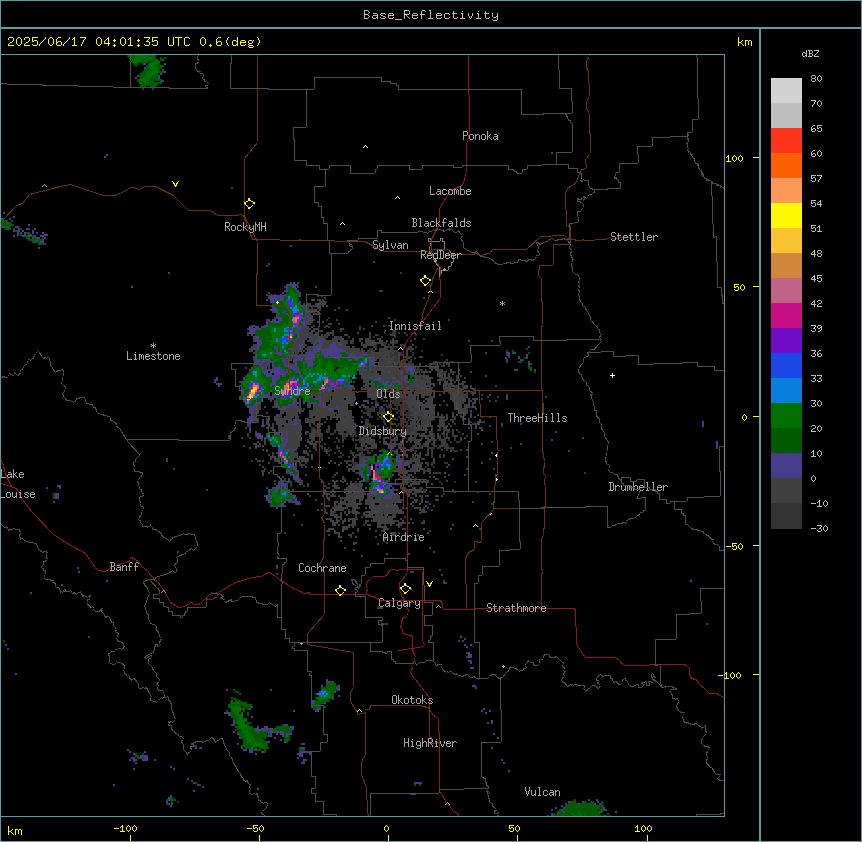Click the RockyMH label
Image resolution: width=862 pixels, height=842 pixels.
click(x=245, y=226)
